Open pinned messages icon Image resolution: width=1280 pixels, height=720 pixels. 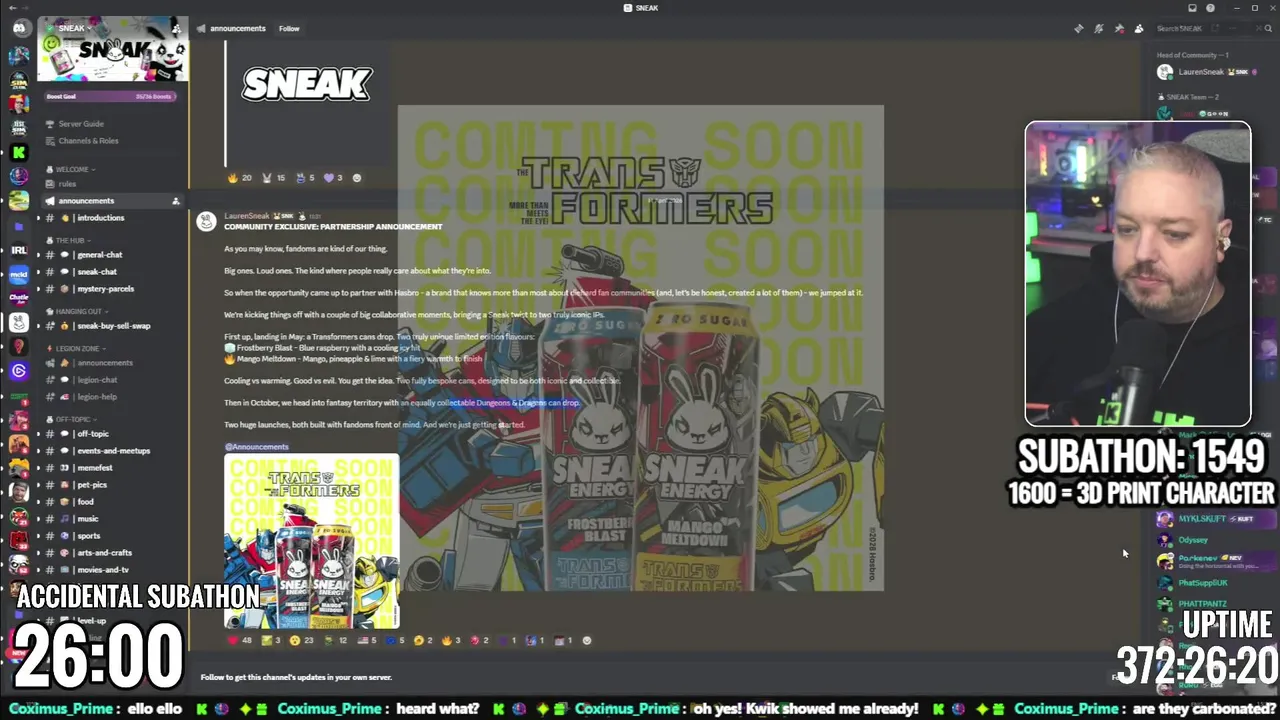tap(1119, 28)
